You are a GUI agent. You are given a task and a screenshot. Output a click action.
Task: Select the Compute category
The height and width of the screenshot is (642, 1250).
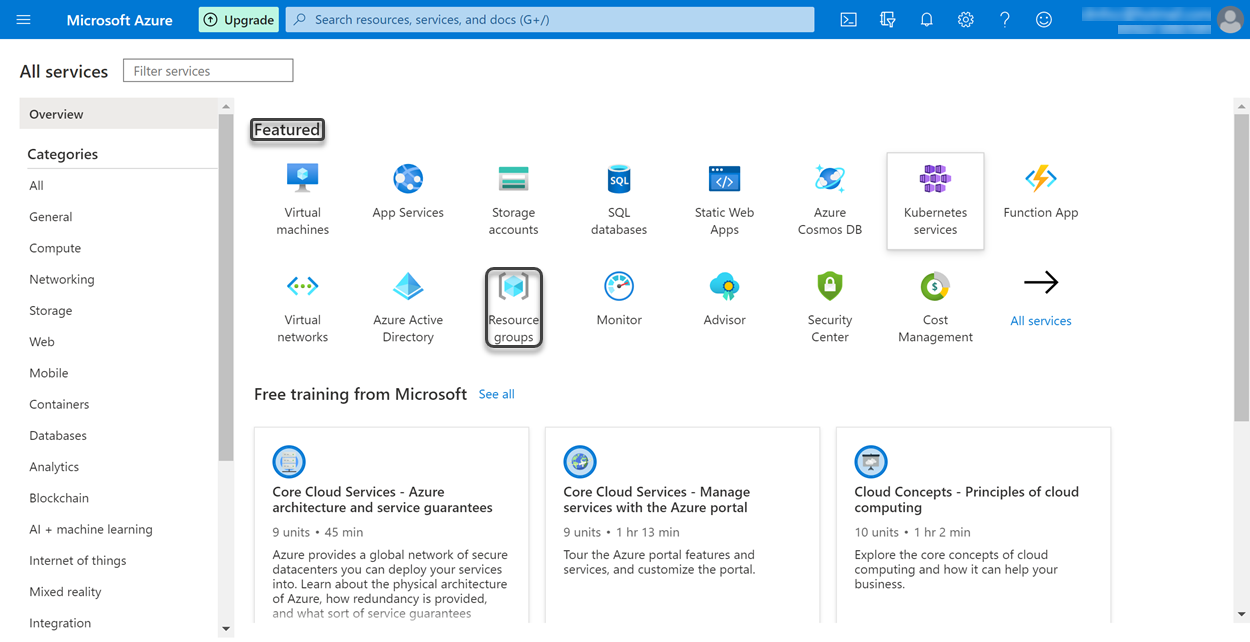(x=55, y=248)
